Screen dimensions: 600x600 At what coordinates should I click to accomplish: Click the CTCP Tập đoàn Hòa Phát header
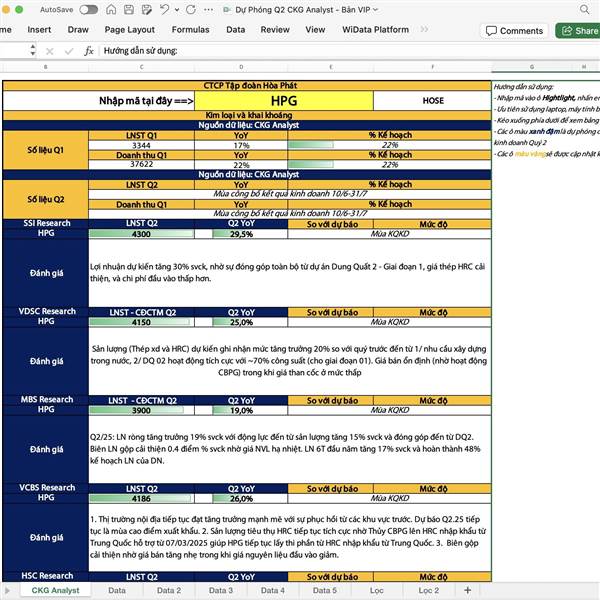click(247, 86)
